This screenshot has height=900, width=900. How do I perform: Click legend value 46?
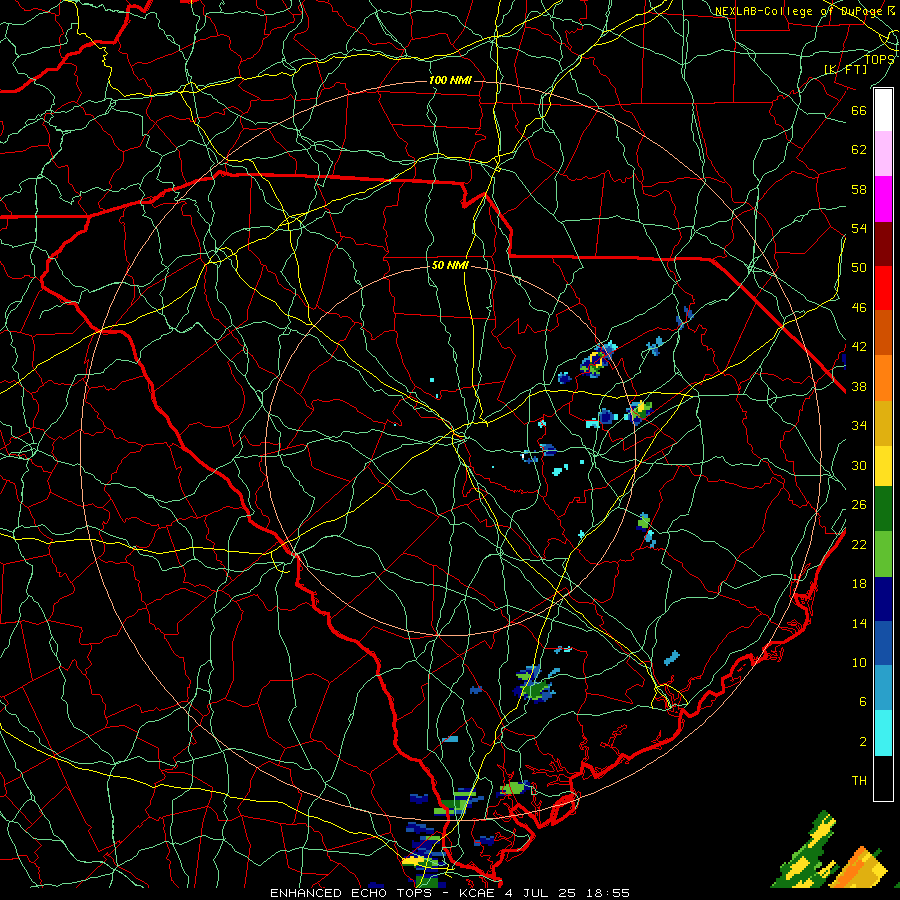click(859, 308)
